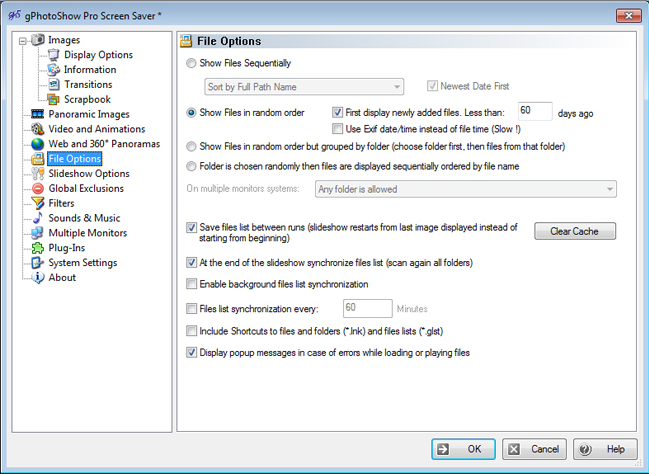Open Slideshow Options in the tree
649x474 pixels.
pos(88,174)
